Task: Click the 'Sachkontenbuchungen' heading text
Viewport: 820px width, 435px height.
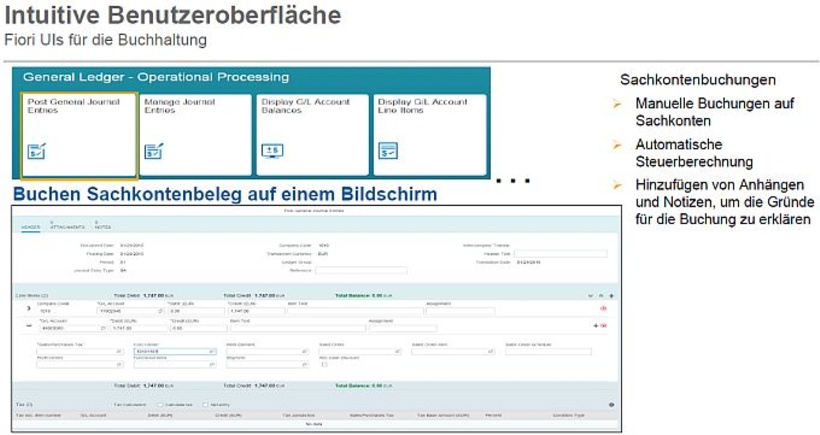Action: pyautogui.click(x=698, y=80)
